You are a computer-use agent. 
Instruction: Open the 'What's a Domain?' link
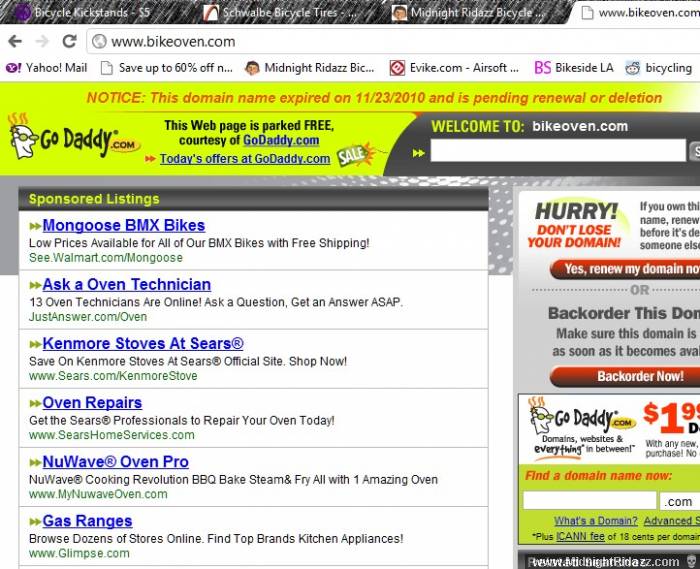596,521
